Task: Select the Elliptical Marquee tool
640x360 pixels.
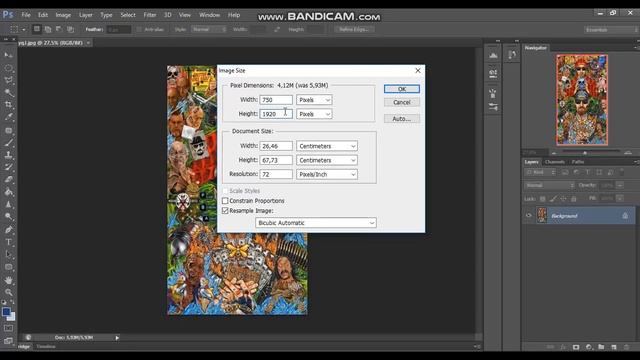Action: pos(9,68)
